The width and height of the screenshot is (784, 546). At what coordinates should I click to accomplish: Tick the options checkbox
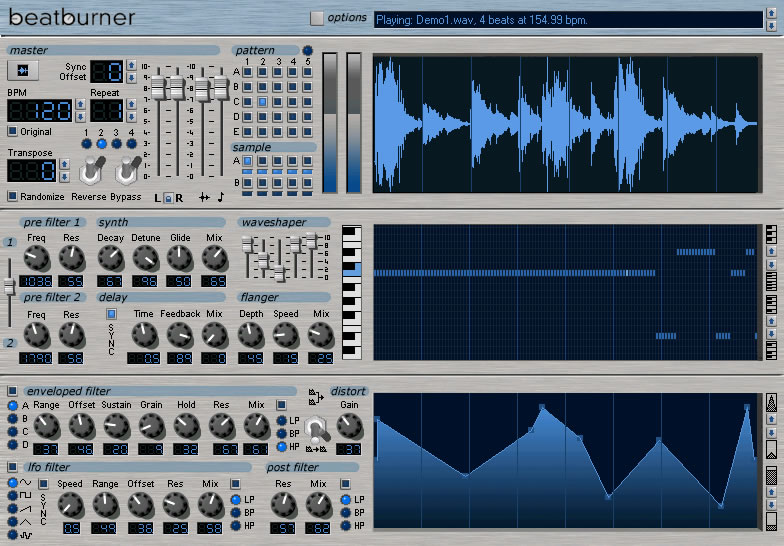click(x=316, y=18)
